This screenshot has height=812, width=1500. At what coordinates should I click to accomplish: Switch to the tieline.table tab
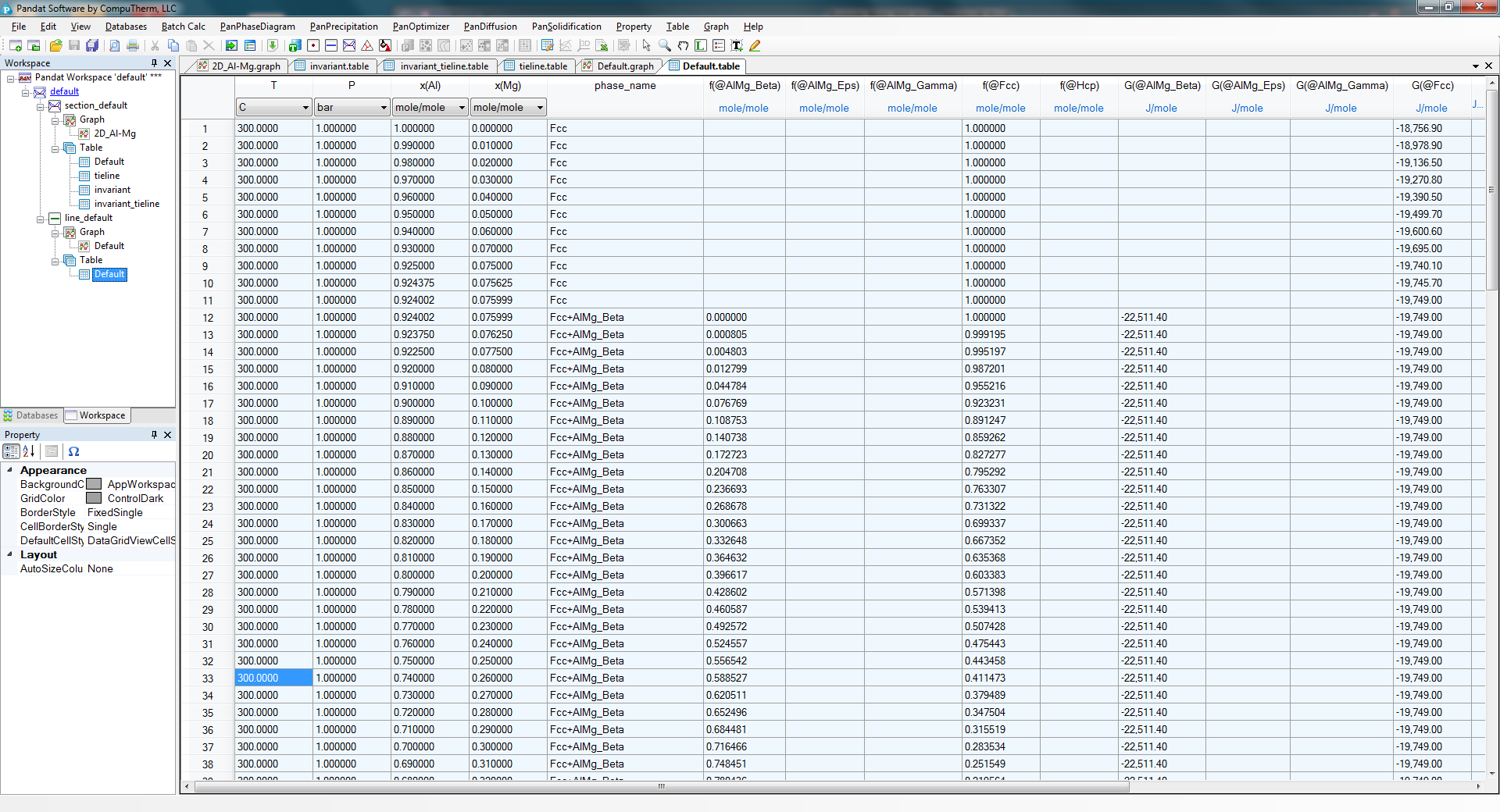click(542, 66)
